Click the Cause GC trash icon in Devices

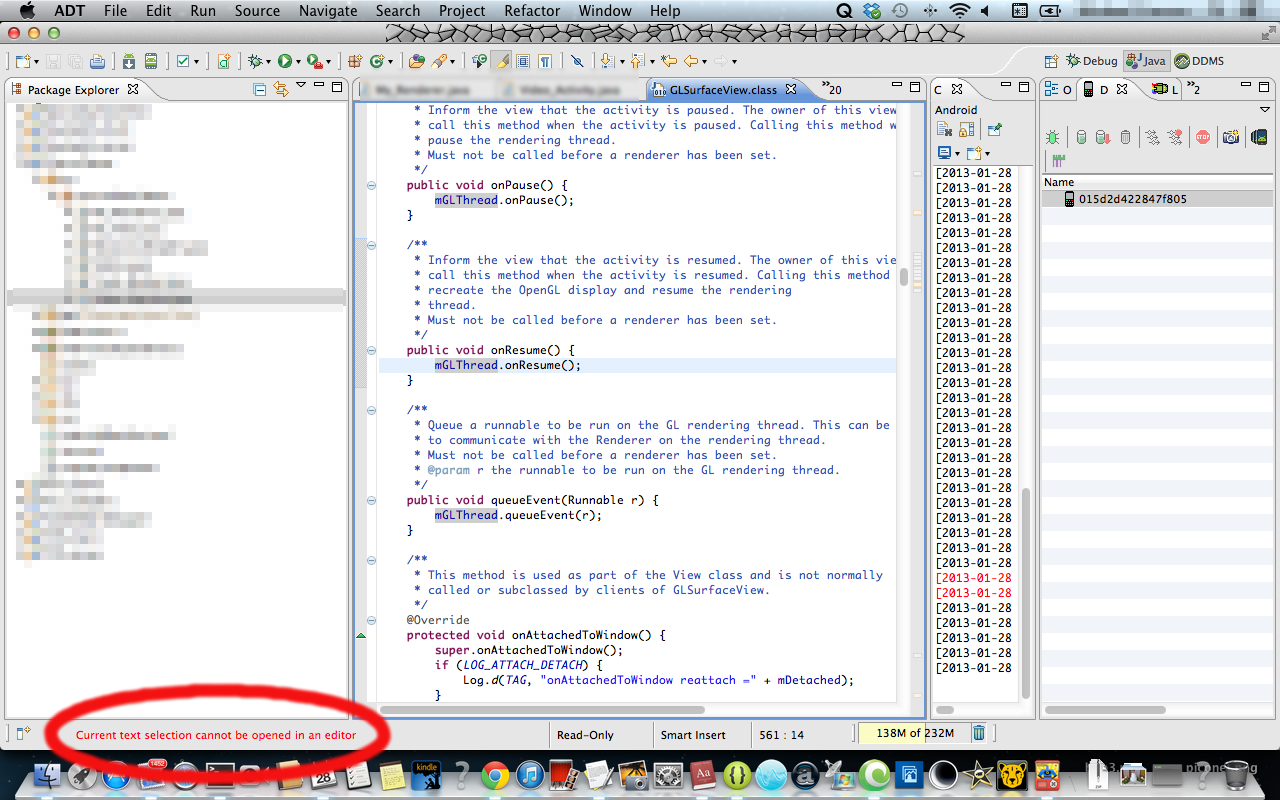click(1125, 137)
